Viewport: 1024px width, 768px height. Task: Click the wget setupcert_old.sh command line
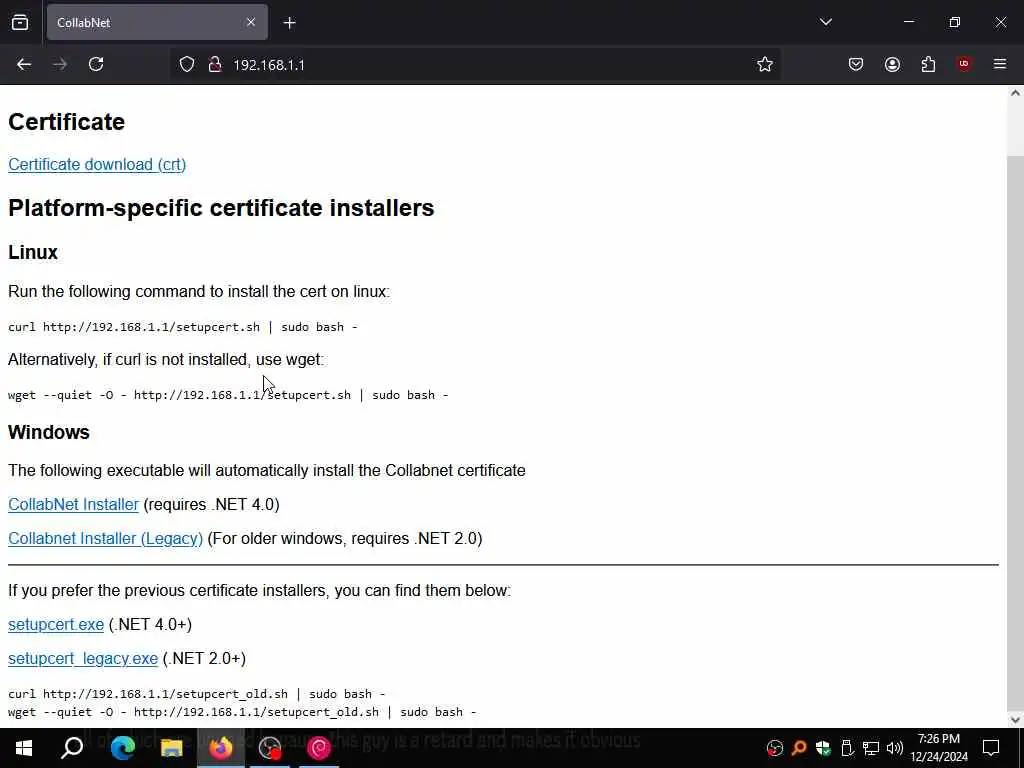(x=242, y=712)
